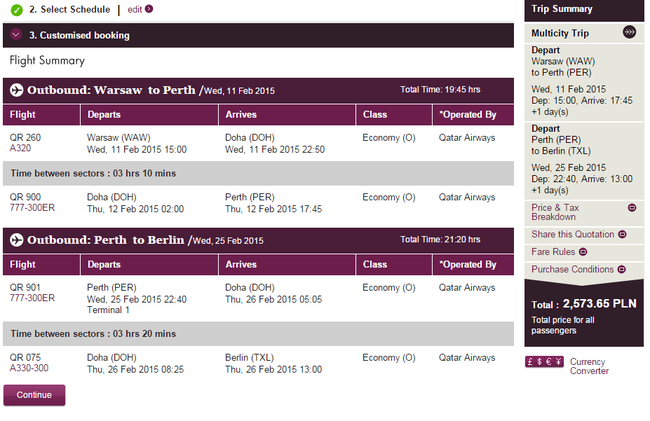Click the edit link for Select Schedule
This screenshot has width=650, height=421.
[135, 9]
